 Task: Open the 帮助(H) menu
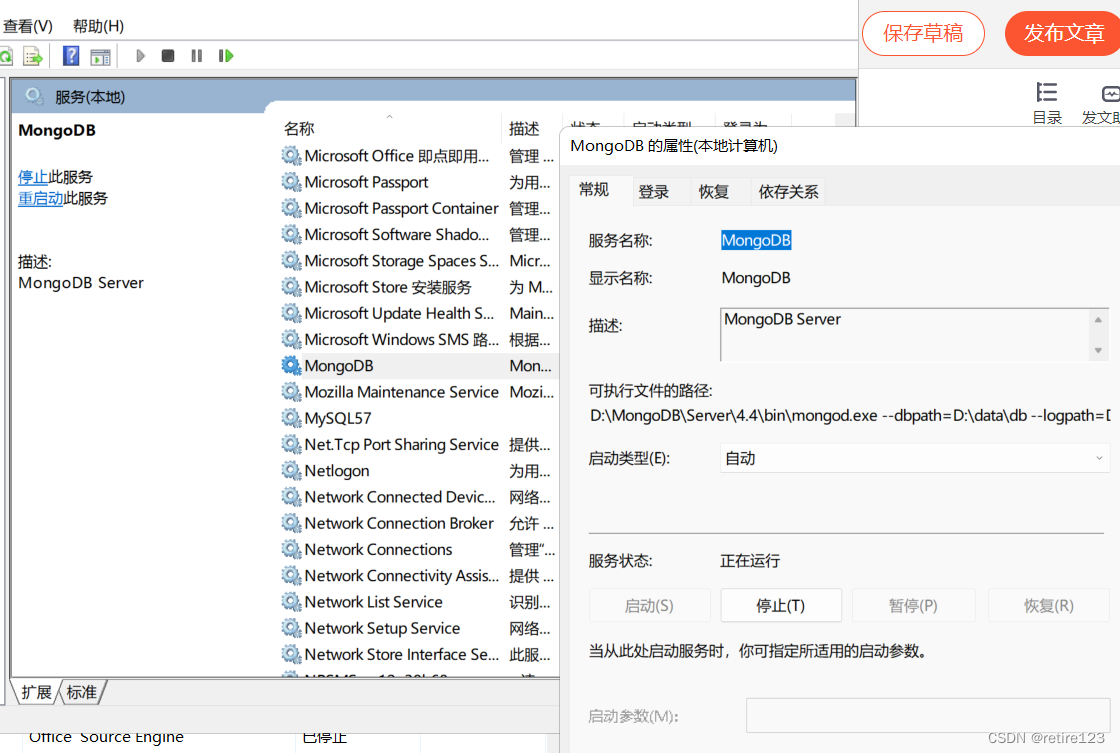point(99,26)
